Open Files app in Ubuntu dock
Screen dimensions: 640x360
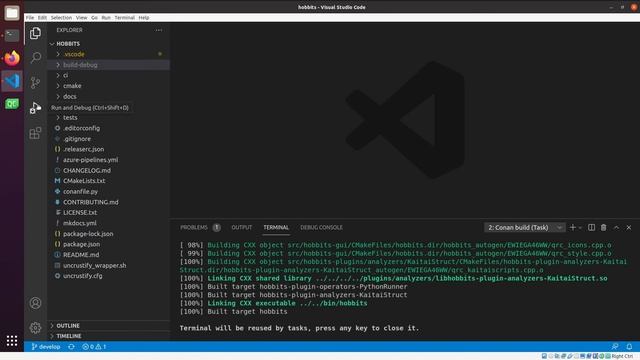coord(12,13)
